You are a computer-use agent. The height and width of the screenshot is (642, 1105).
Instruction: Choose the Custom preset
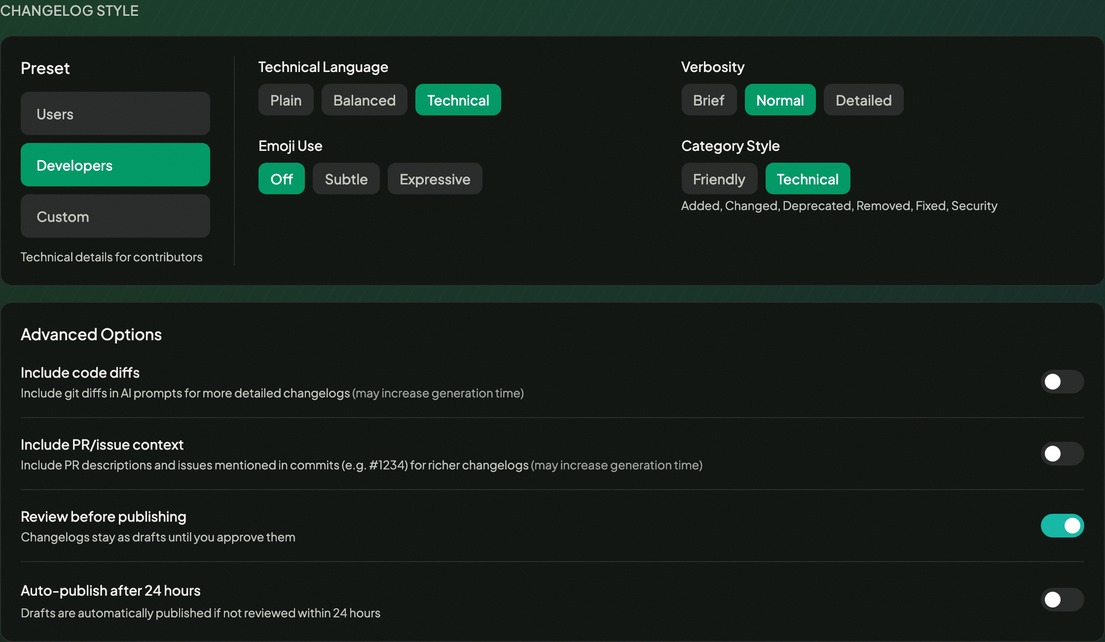point(114,216)
